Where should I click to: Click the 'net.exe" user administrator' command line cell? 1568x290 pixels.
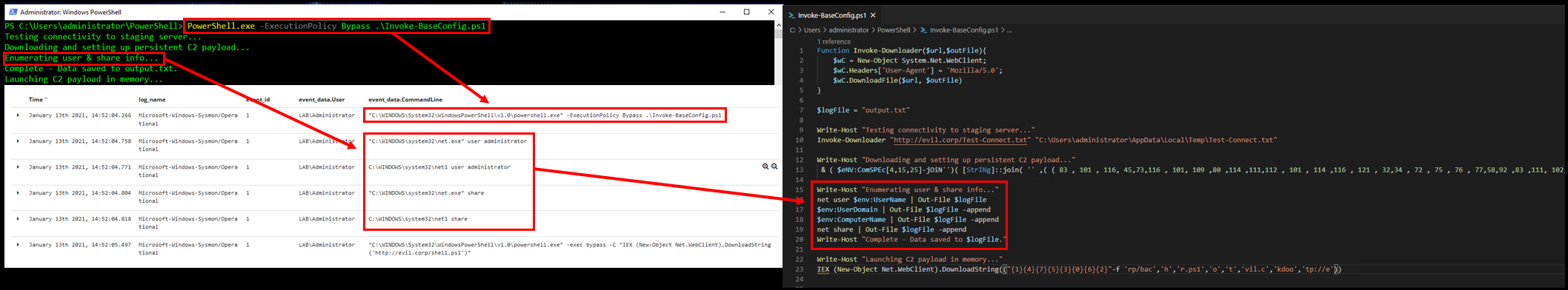[x=448, y=141]
